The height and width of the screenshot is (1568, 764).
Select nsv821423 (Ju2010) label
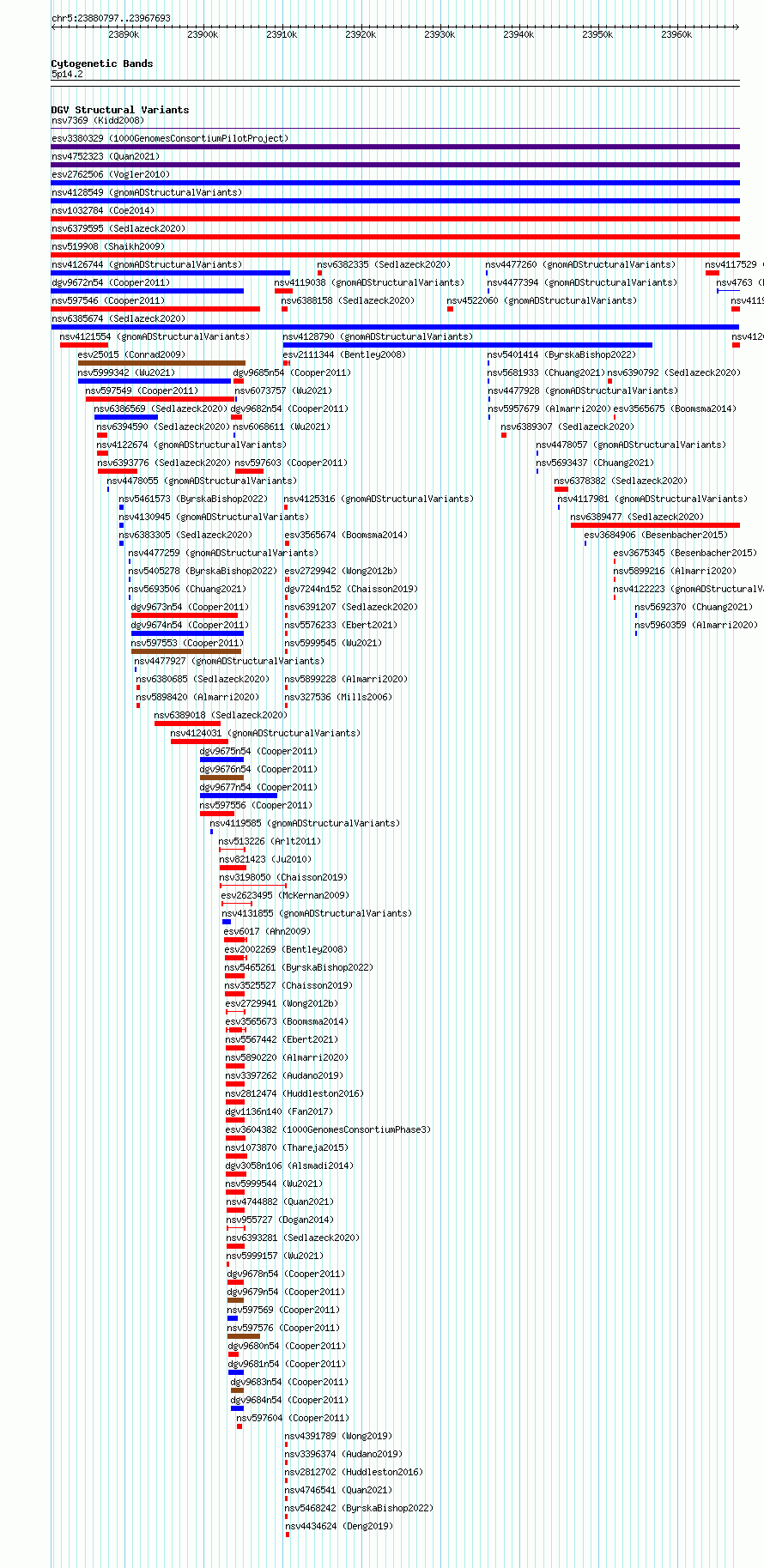(265, 859)
